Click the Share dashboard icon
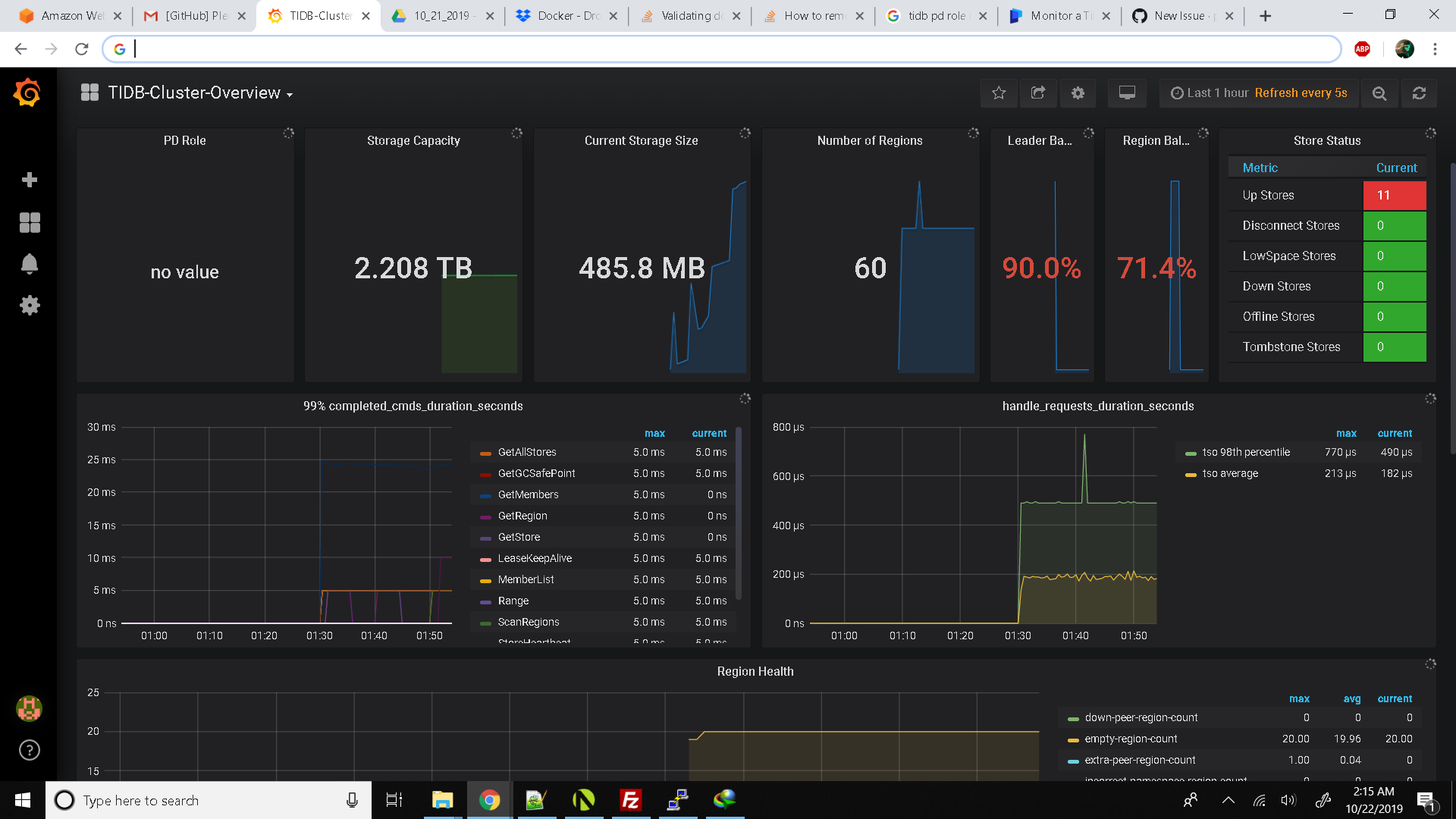1456x819 pixels. coord(1038,93)
